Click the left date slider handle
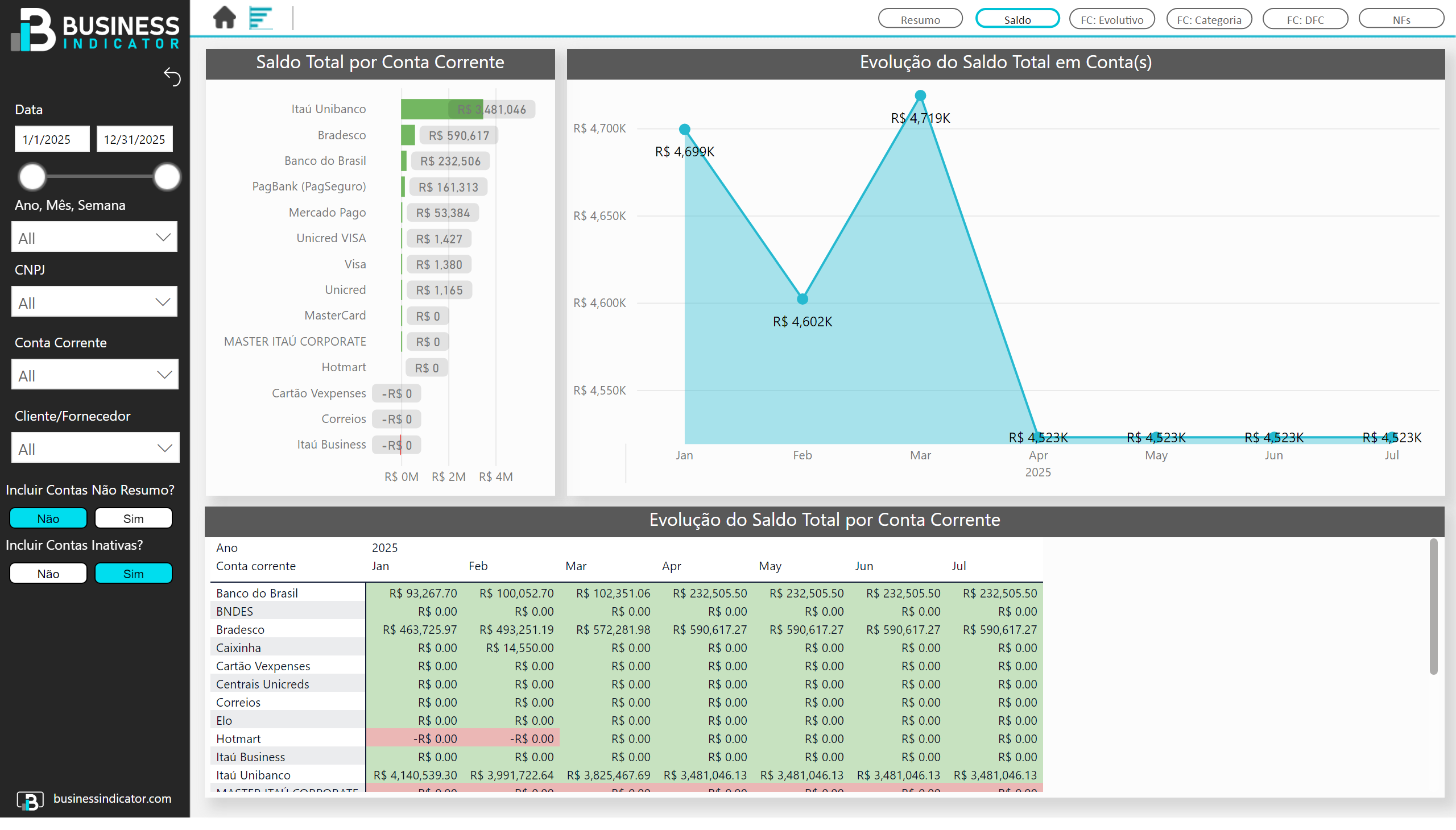This screenshot has width=1456, height=830. (x=32, y=177)
